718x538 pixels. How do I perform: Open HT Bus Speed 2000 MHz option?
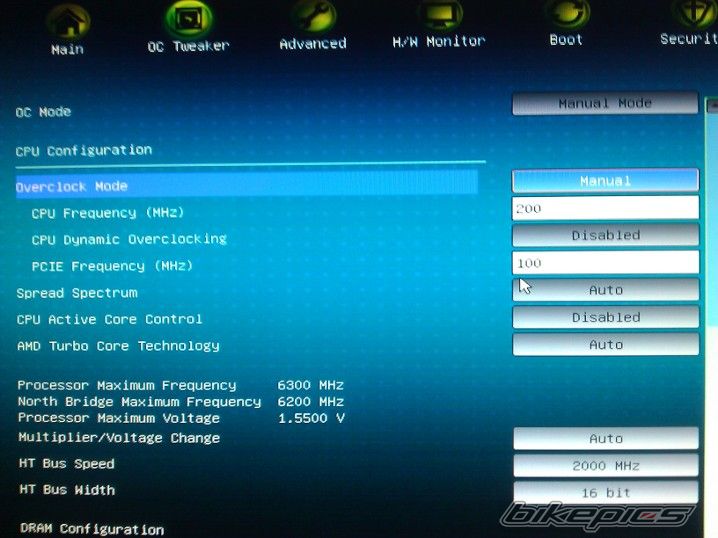tap(606, 466)
